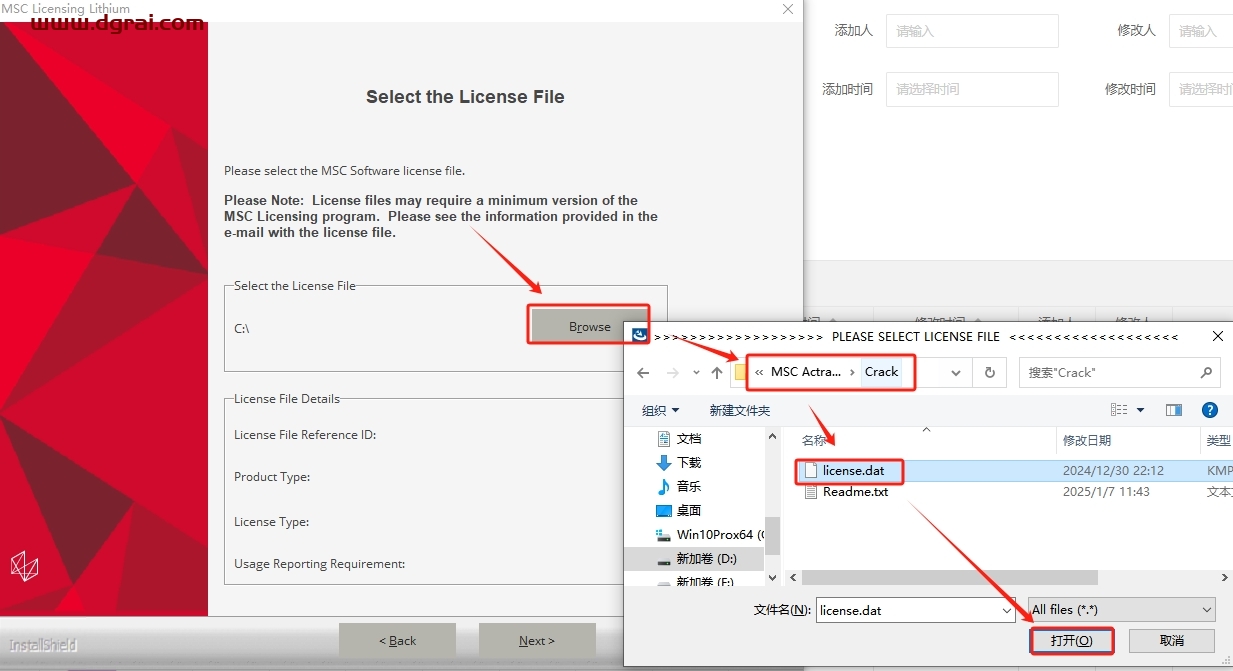Close the PLEASE SELECT LICENSE FILE dialog
This screenshot has width=1233, height=671.
(x=1216, y=336)
